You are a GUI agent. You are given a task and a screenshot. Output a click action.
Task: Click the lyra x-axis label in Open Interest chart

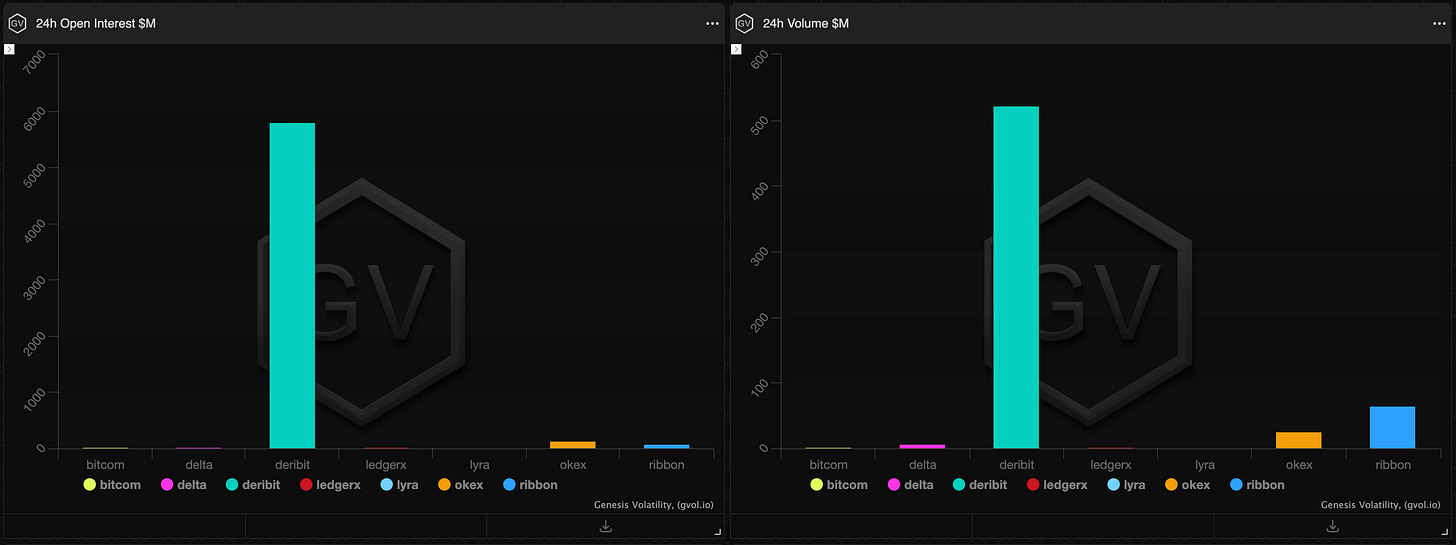[x=479, y=465]
